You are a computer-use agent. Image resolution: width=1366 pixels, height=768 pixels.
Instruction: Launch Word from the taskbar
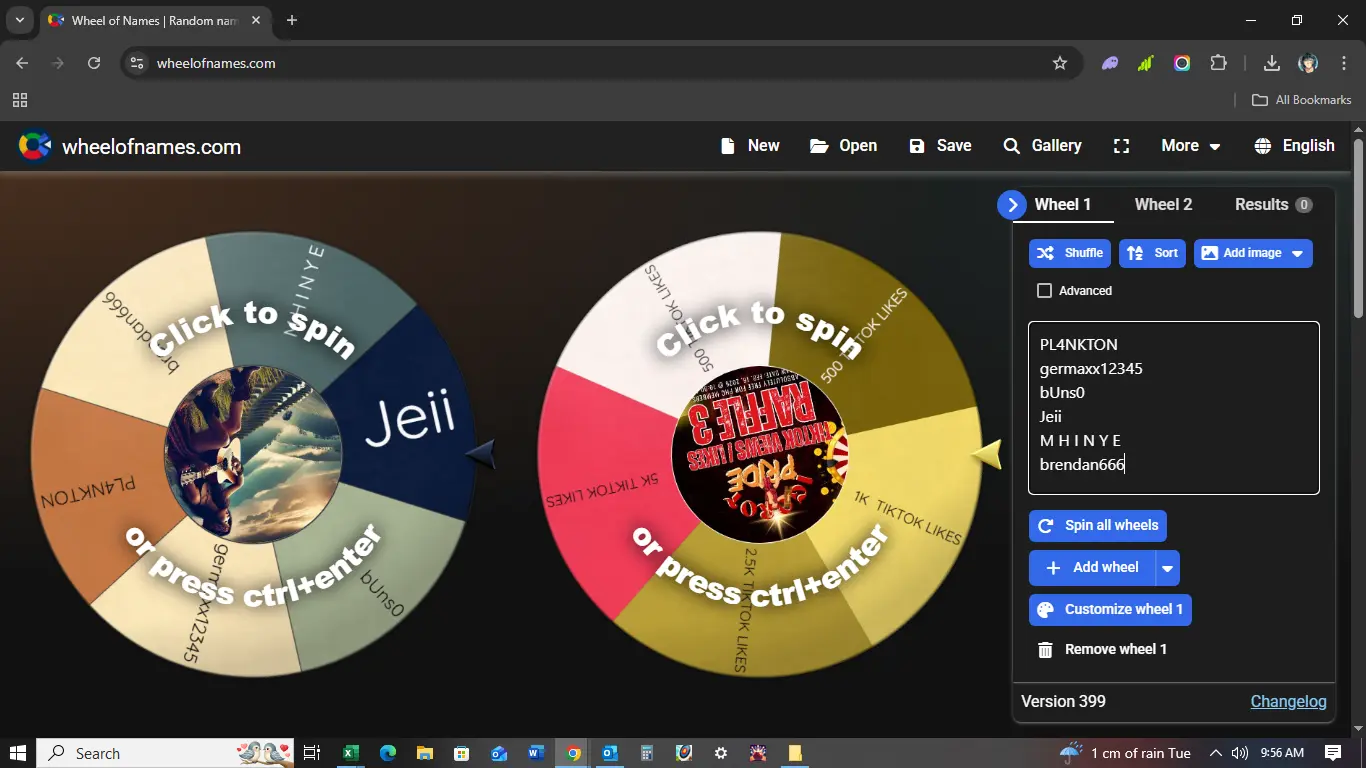536,753
